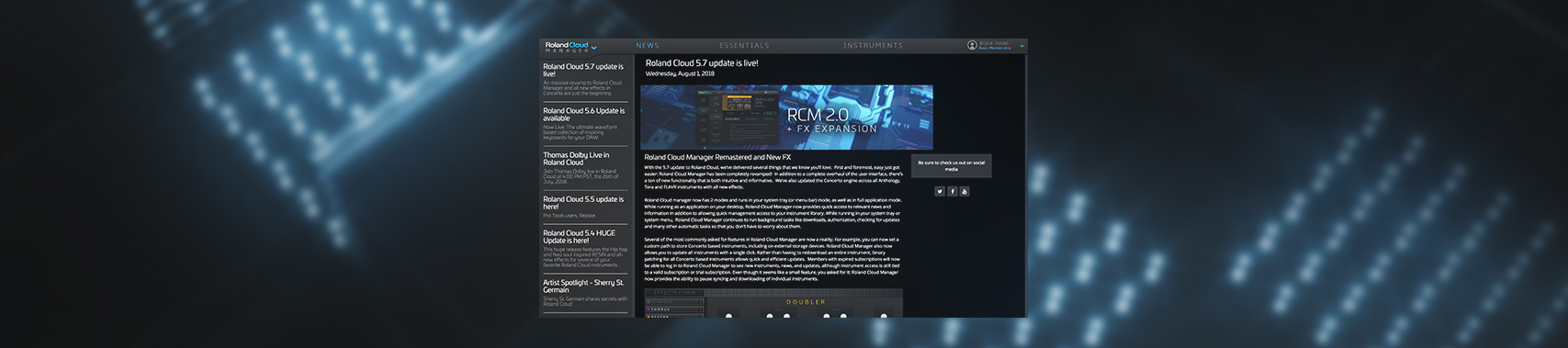This screenshot has width=1568, height=348.
Task: Switch to the Instruments tab
Action: click(x=873, y=45)
